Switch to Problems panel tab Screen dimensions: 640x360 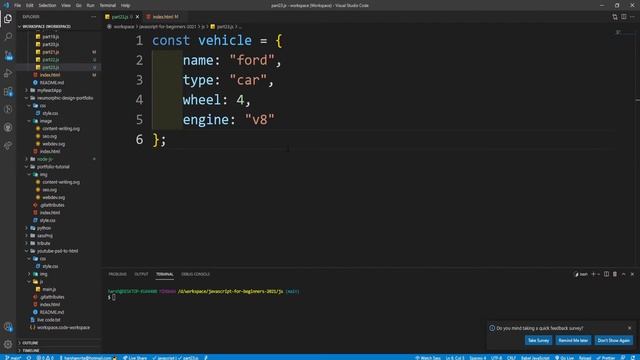(x=118, y=274)
